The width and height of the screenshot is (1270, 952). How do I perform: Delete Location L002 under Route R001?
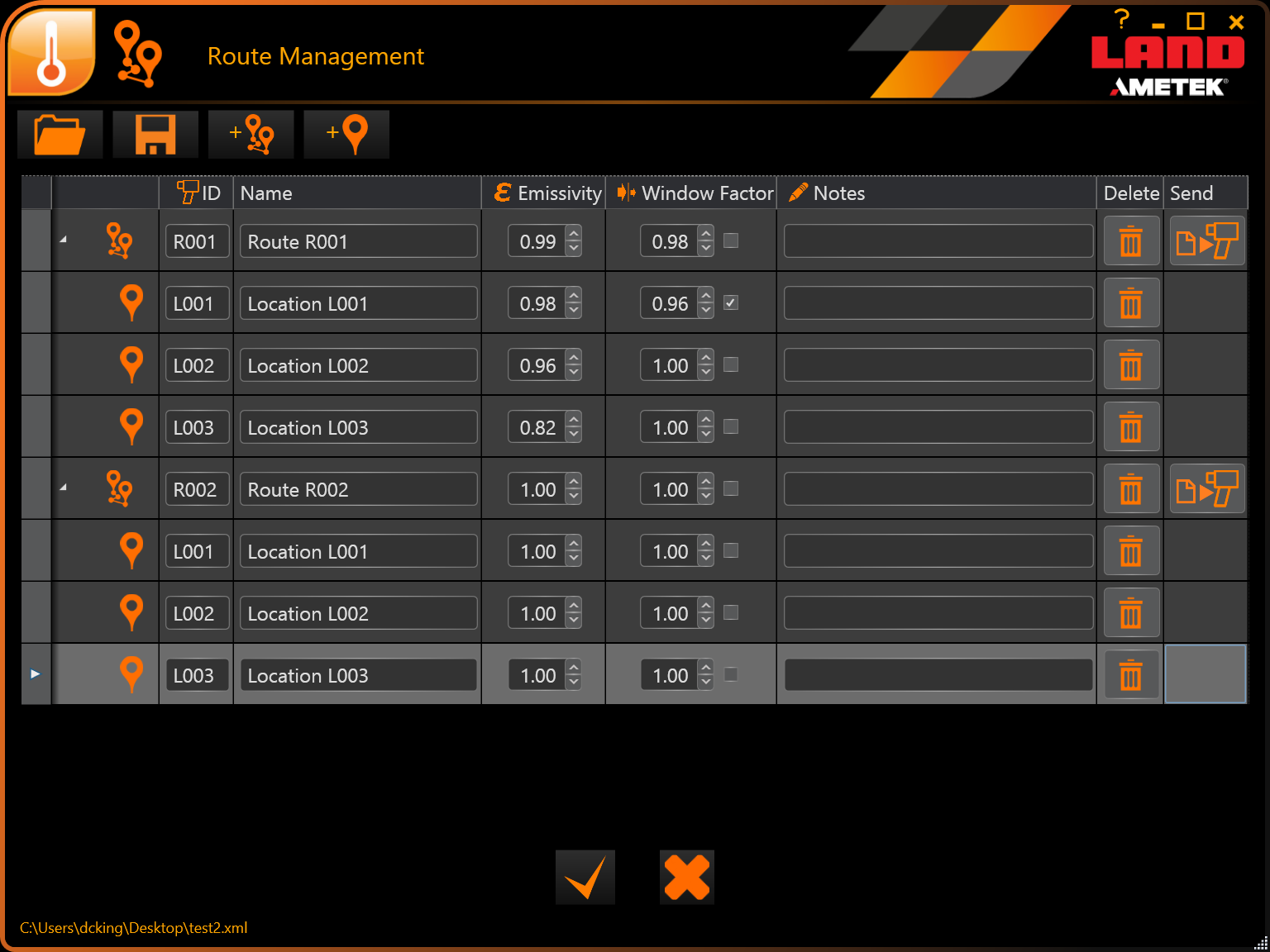(1131, 364)
